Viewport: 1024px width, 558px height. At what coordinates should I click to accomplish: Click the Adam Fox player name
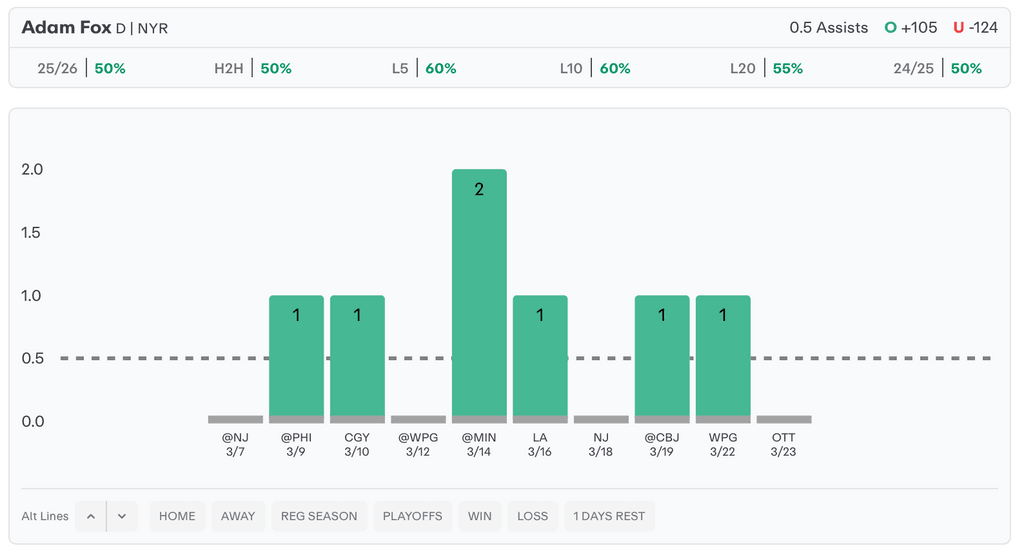tap(66, 28)
